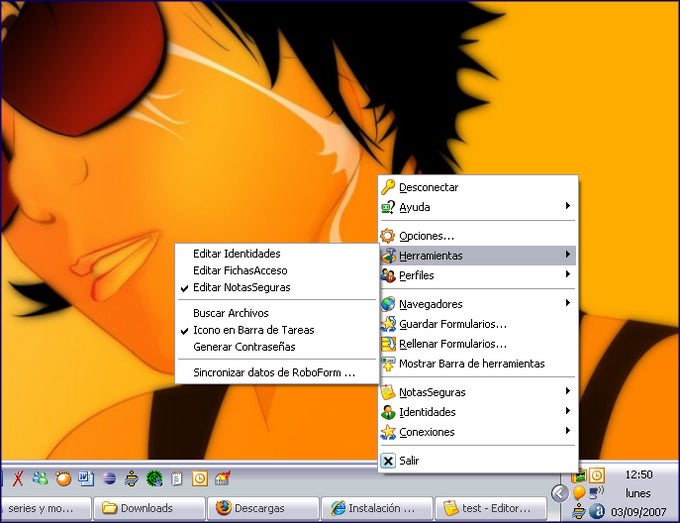Click the orange clock quick launch icon
This screenshot has width=680, height=523.
pos(199,479)
